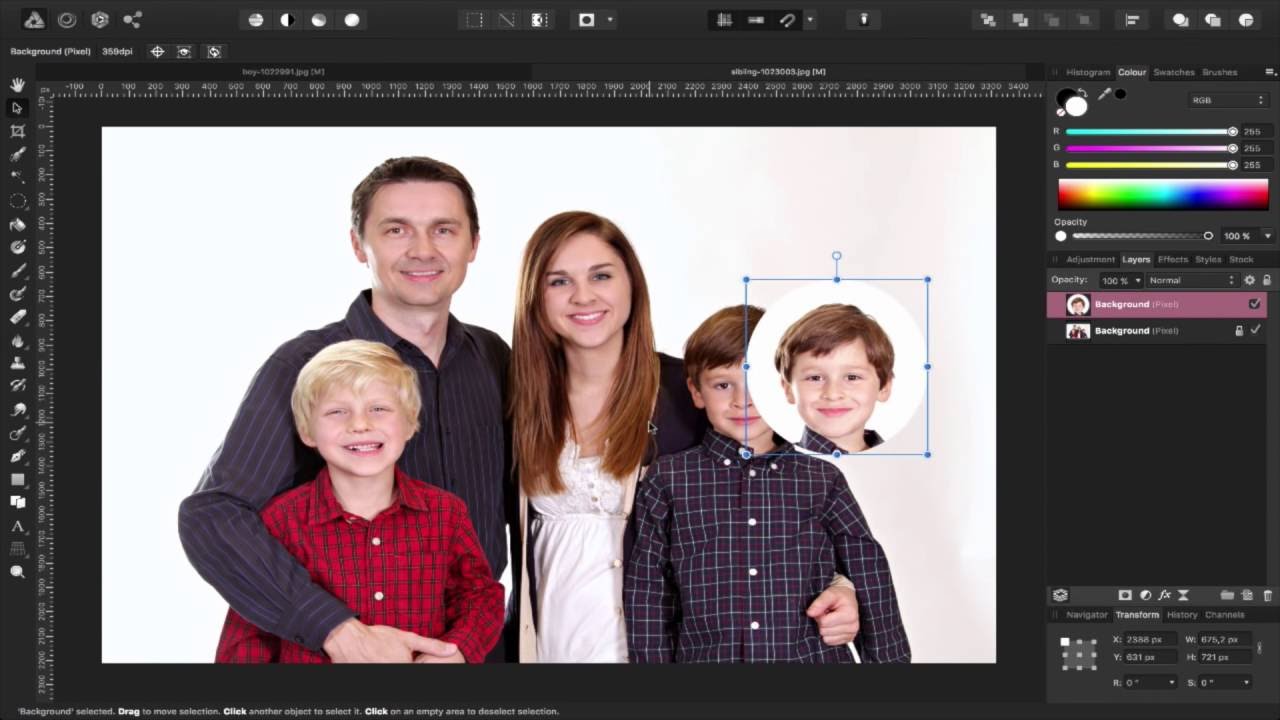
Task: Click the Delete Layer trash button
Action: pos(1268,595)
